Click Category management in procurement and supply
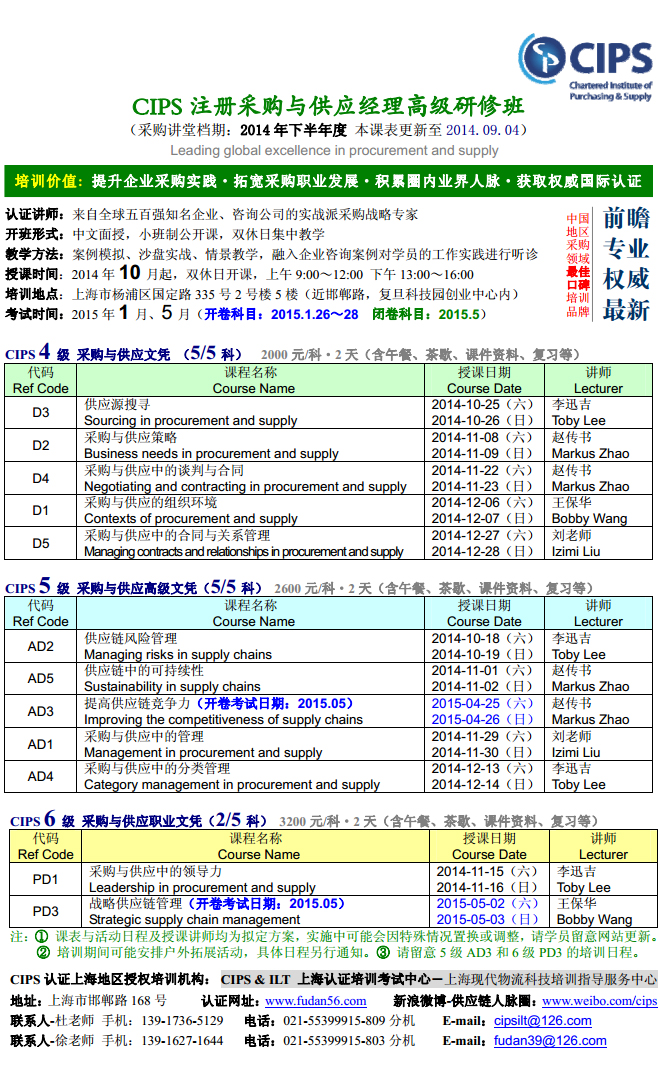Image resolution: width=660 pixels, height=1078 pixels. pos(232,785)
